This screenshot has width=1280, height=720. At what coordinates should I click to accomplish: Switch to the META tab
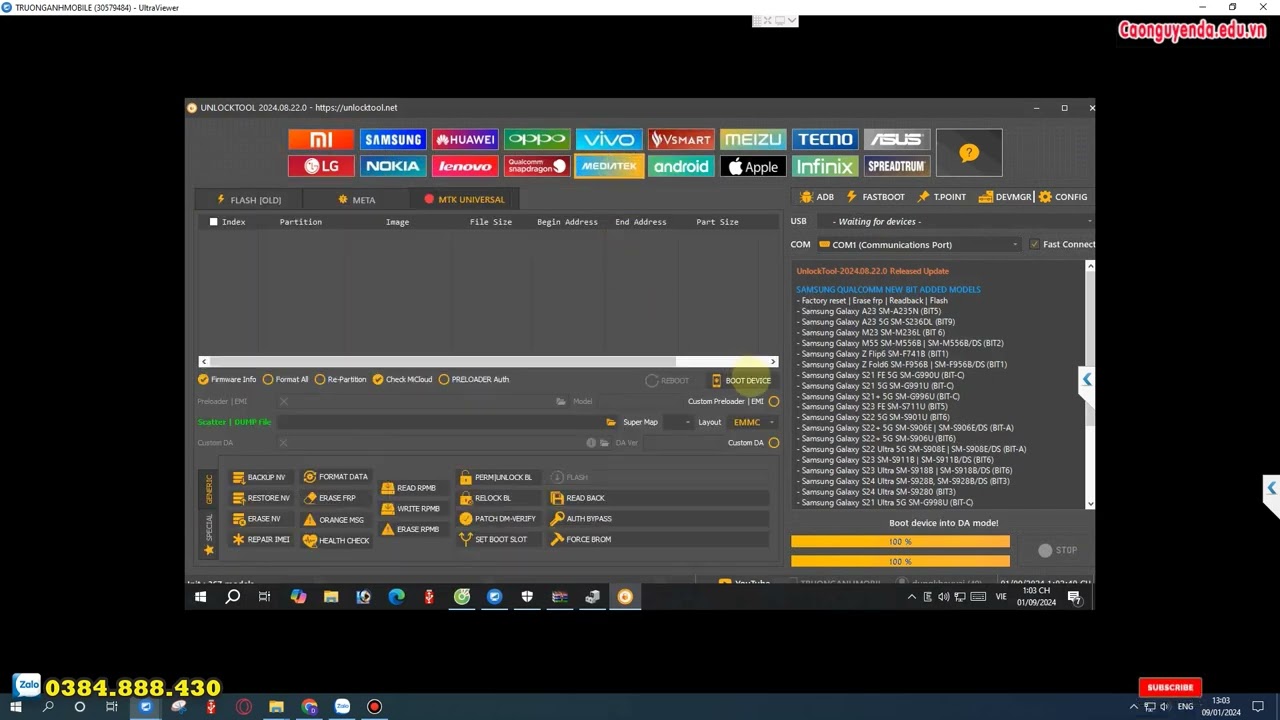(357, 200)
